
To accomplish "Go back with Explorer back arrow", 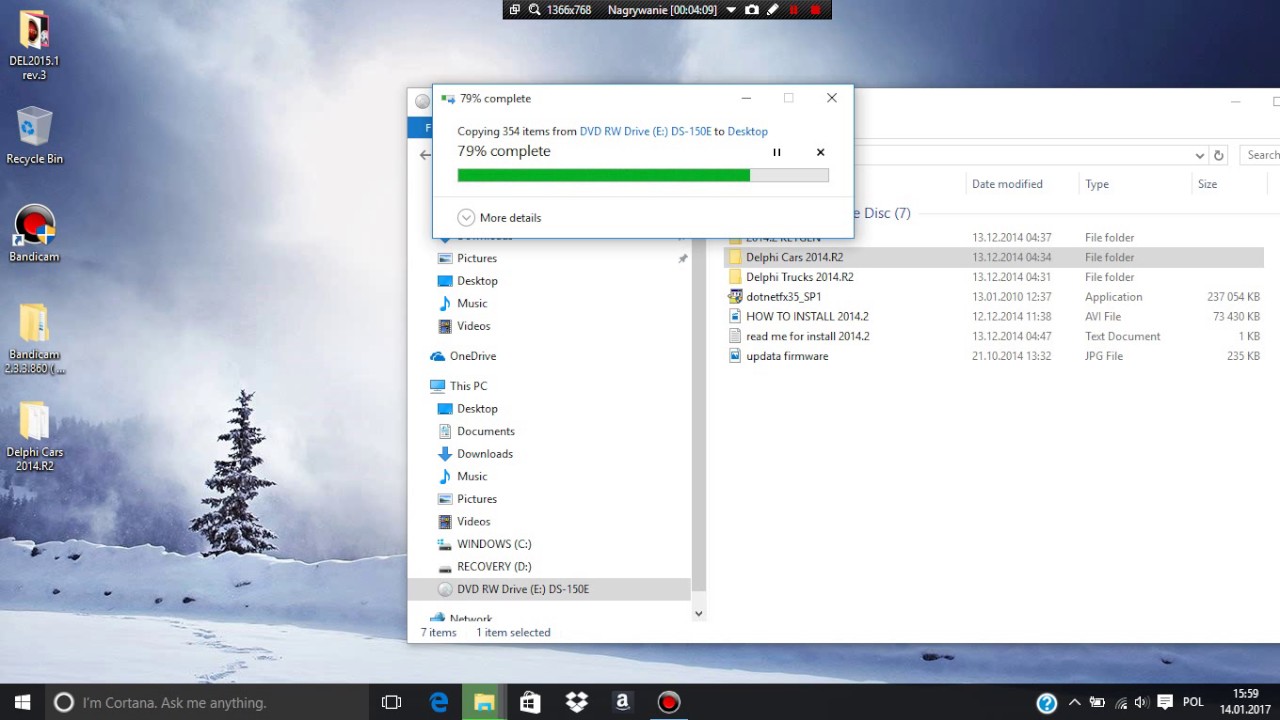I will click(425, 155).
